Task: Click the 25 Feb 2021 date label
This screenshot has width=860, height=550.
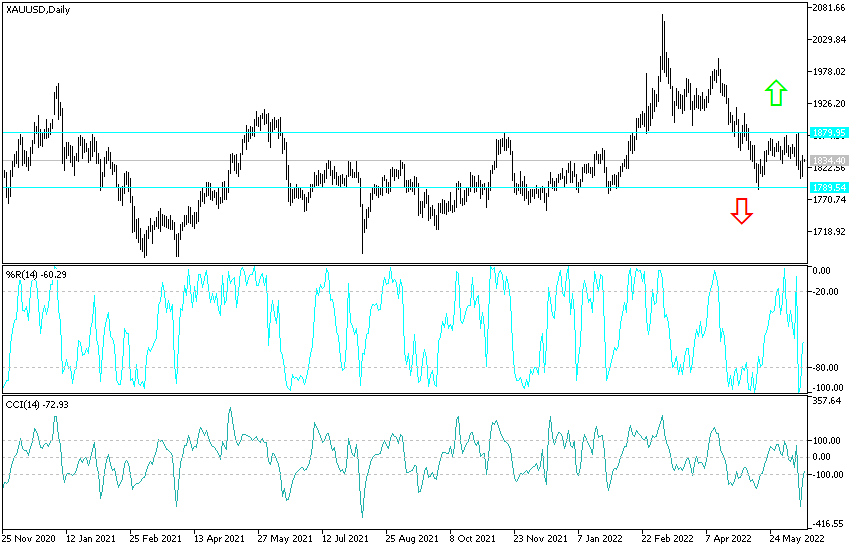Action: click(x=155, y=538)
